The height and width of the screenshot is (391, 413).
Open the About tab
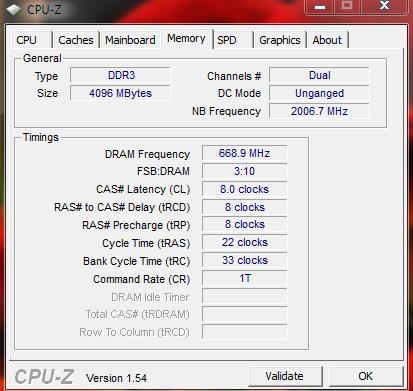[x=327, y=40]
